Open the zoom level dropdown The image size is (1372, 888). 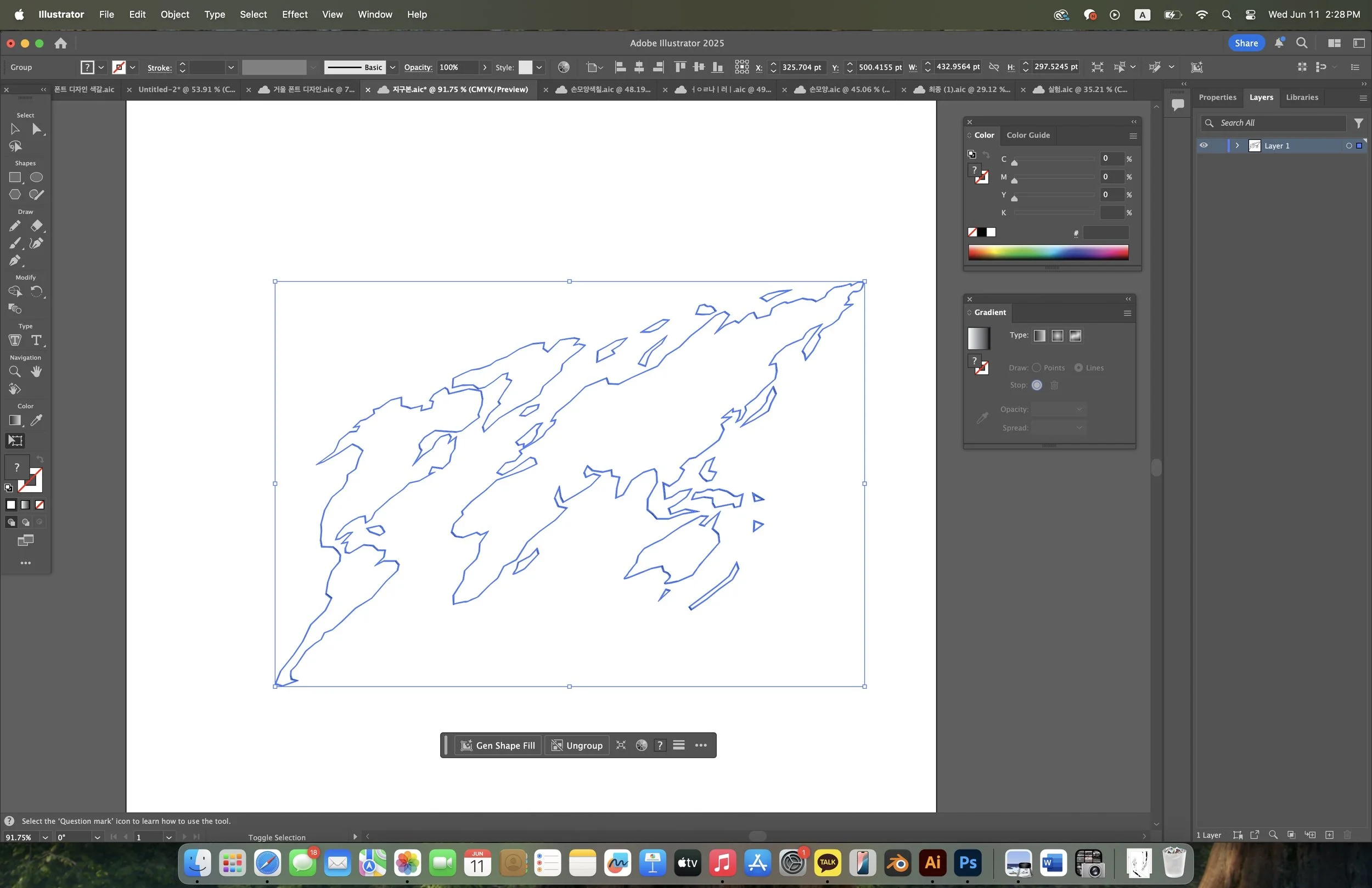44,838
